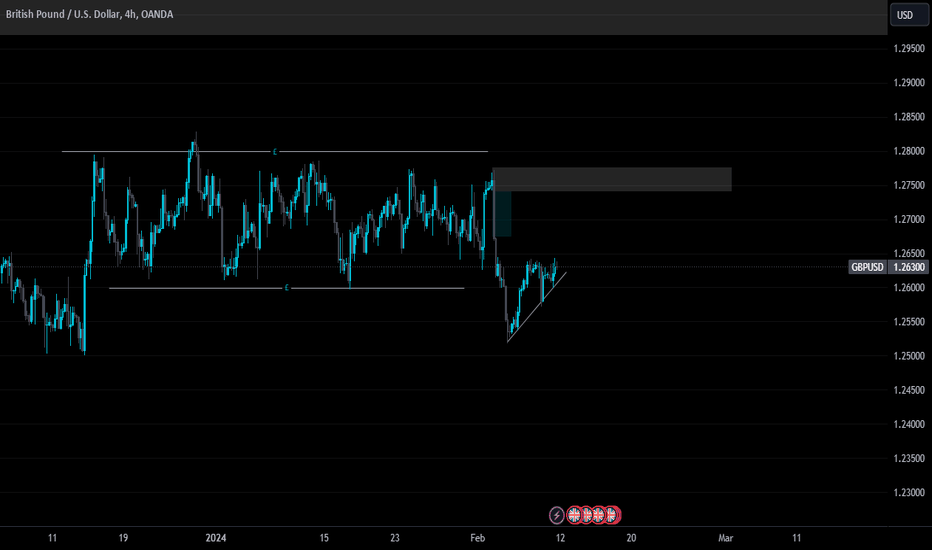Open the USD currency selector button

tap(909, 15)
